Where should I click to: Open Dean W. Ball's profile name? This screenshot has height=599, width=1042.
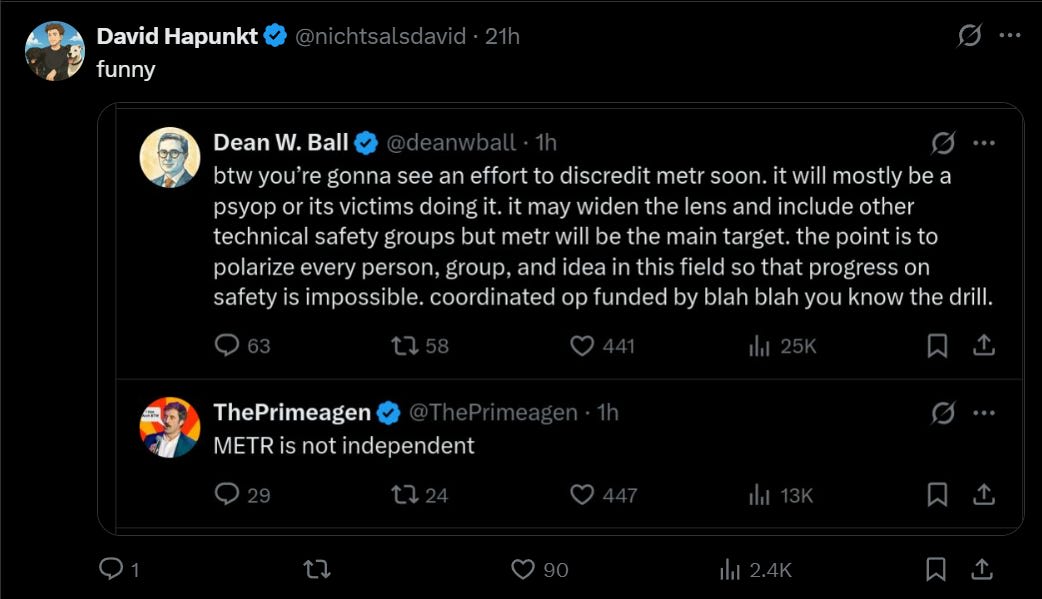(x=280, y=142)
